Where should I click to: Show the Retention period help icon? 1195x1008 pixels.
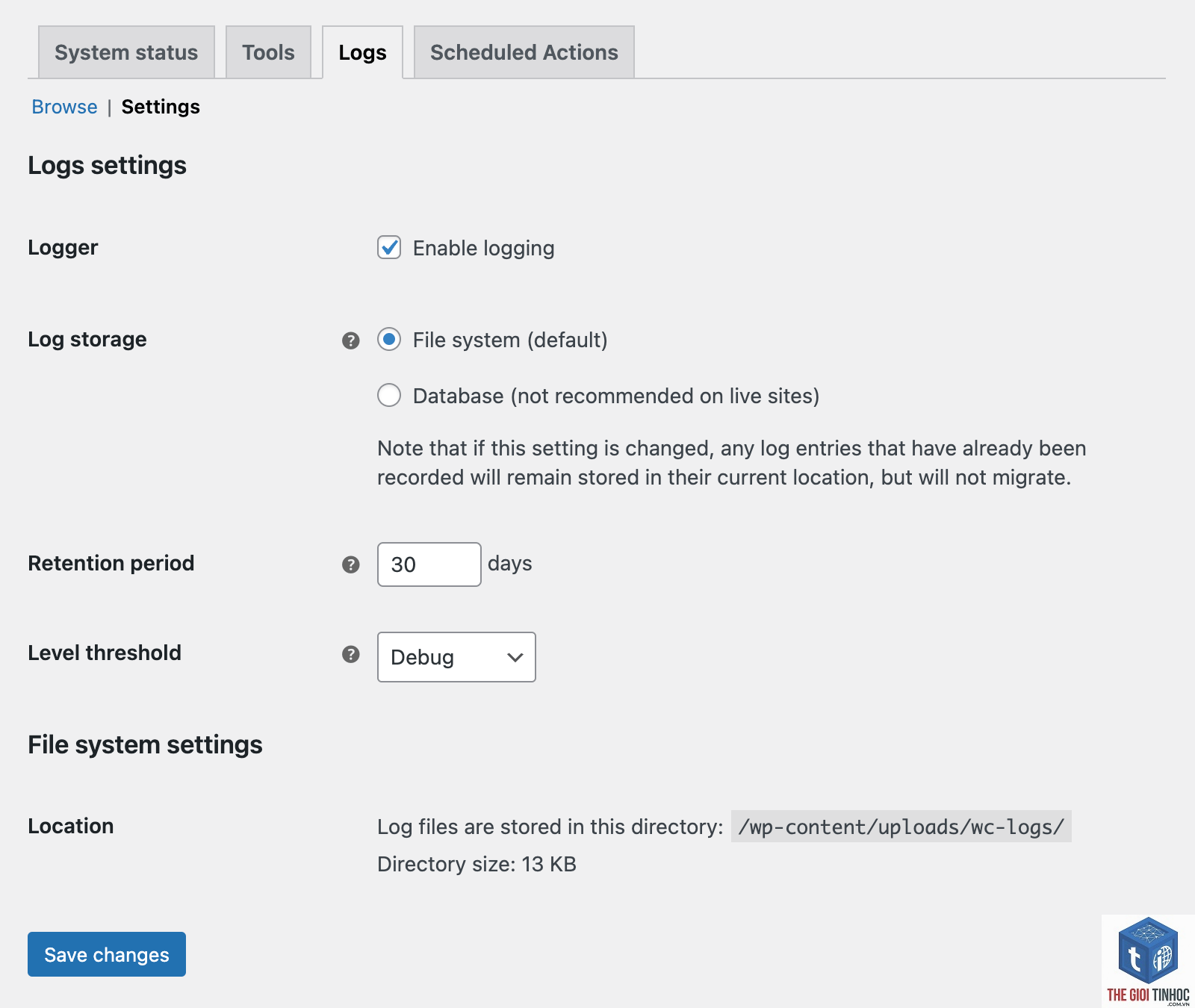click(351, 564)
